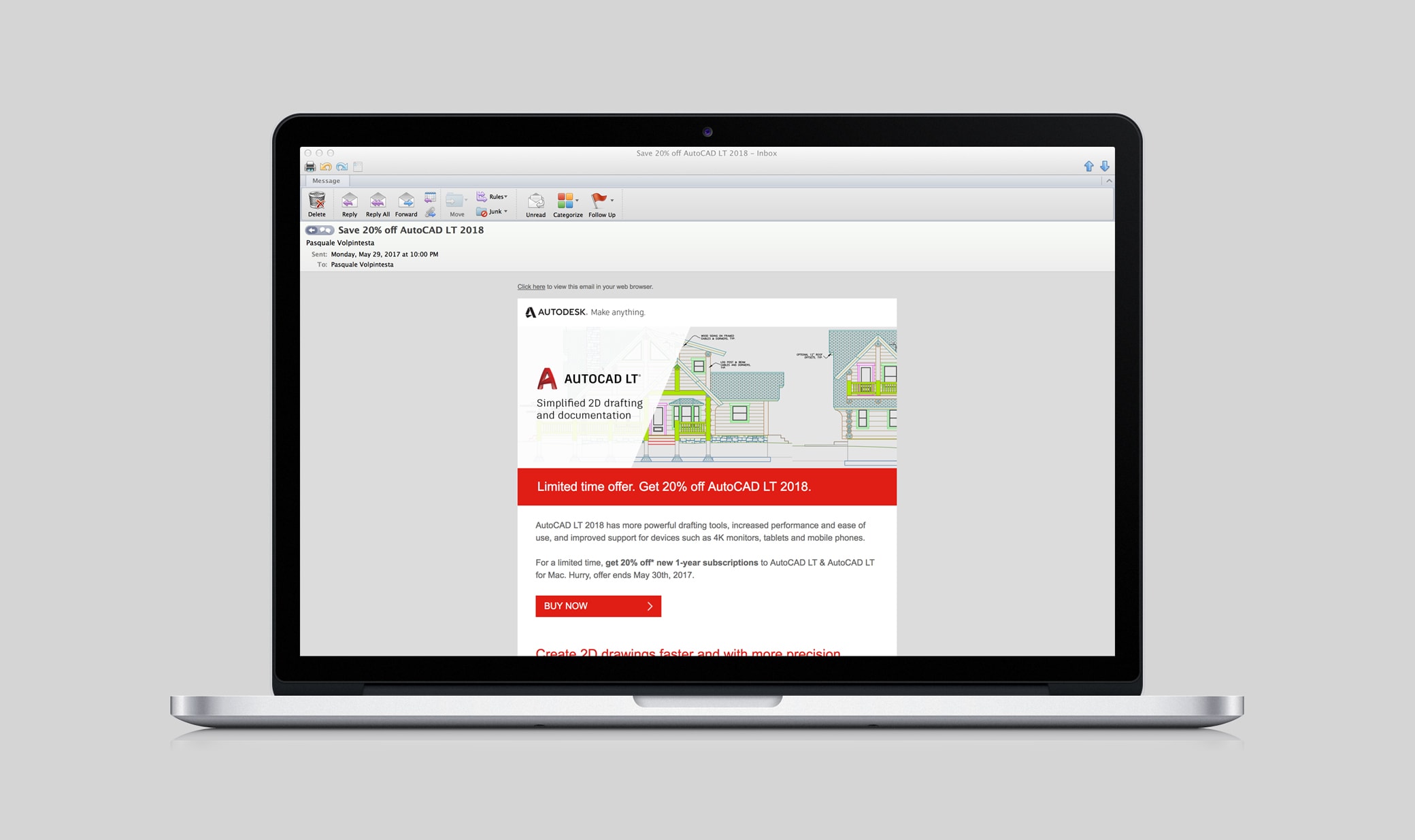Click the red BUY NOW button
This screenshot has height=840, width=1415.
pyautogui.click(x=598, y=606)
